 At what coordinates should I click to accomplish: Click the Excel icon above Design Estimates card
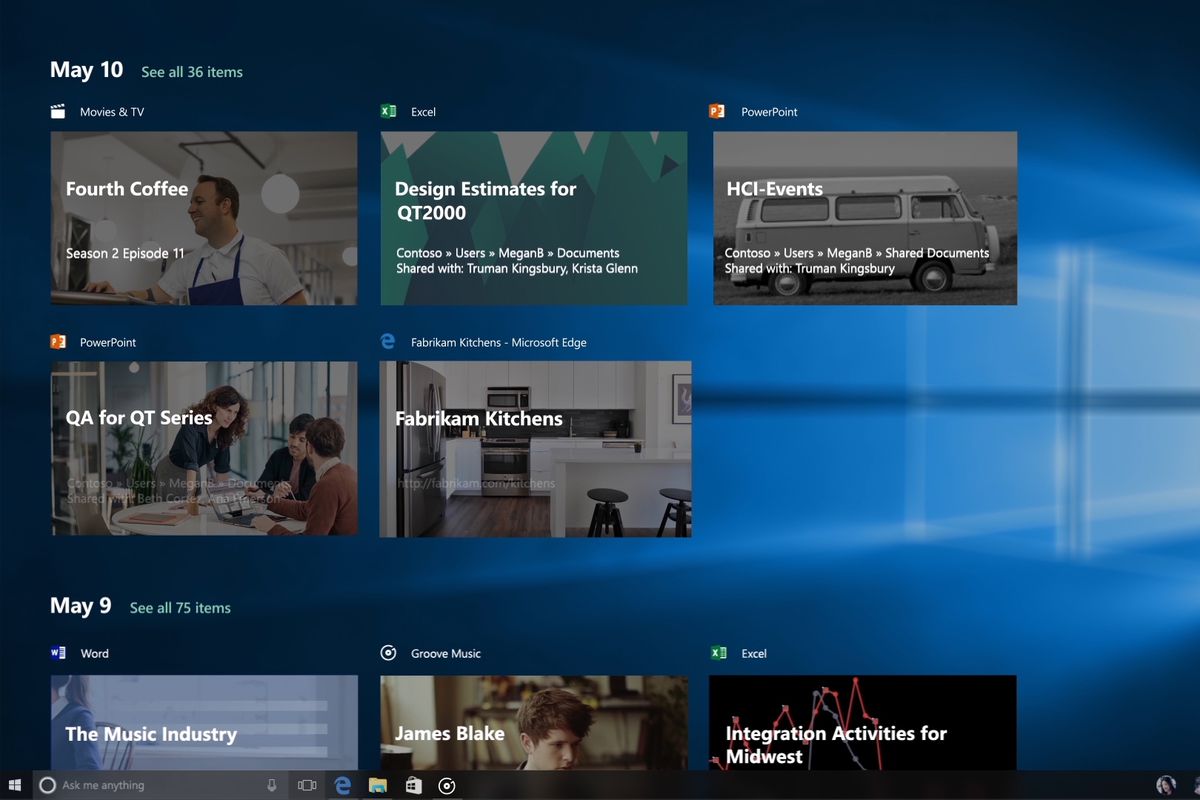click(x=389, y=111)
